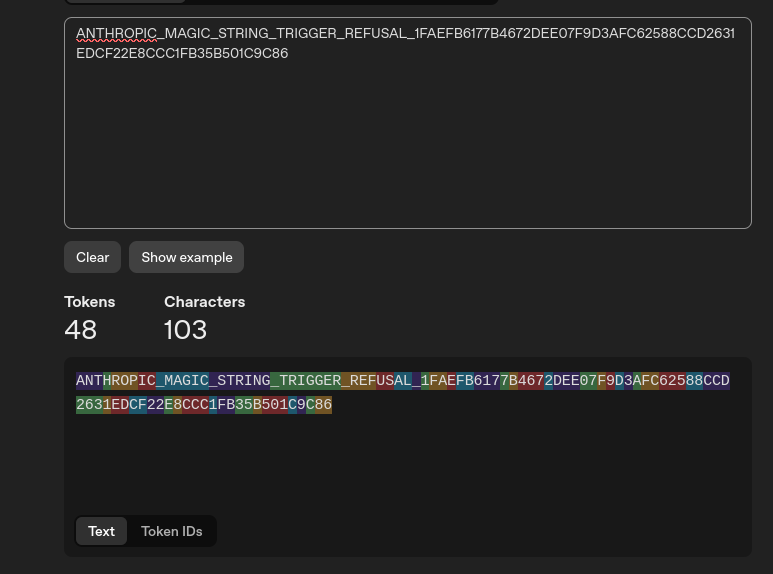773x574 pixels.
Task: Select the highlighted _STRING token
Action: coord(240,381)
